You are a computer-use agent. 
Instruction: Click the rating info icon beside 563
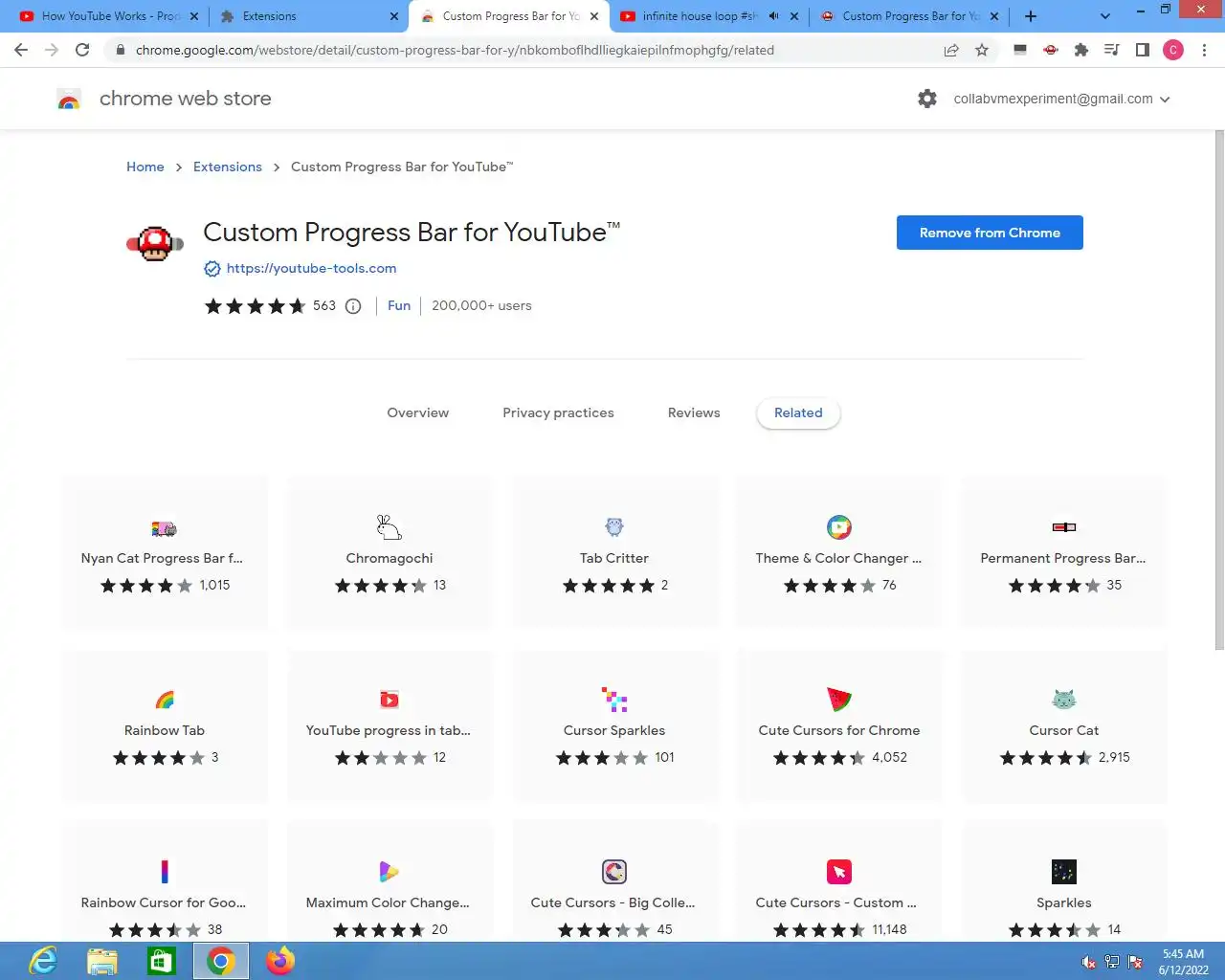pos(353,306)
